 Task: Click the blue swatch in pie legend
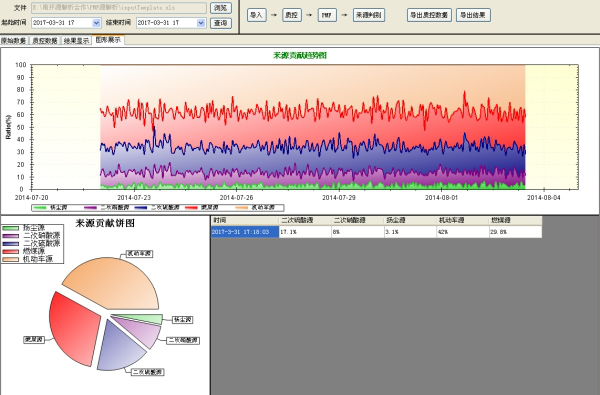point(11,243)
